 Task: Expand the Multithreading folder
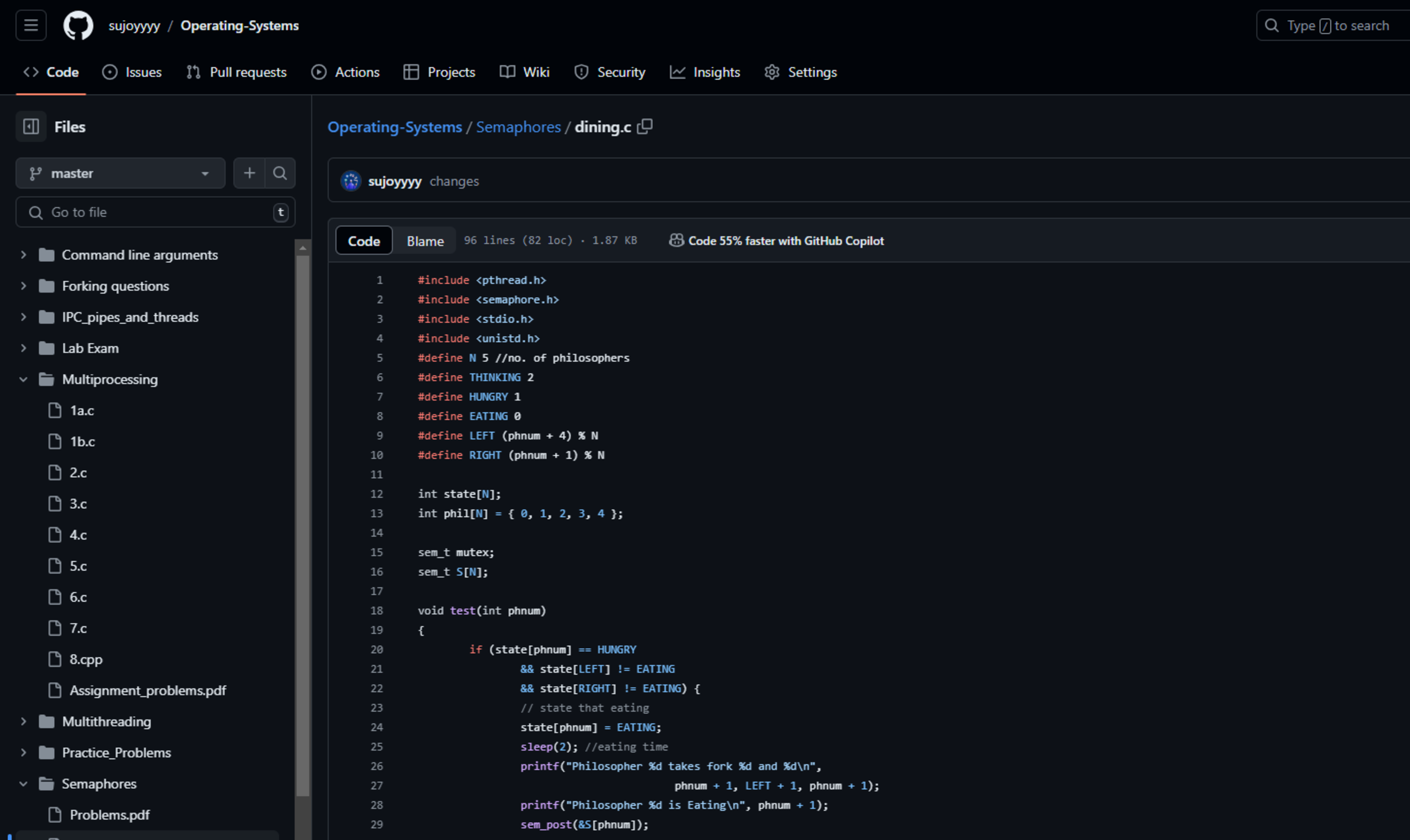coord(23,721)
